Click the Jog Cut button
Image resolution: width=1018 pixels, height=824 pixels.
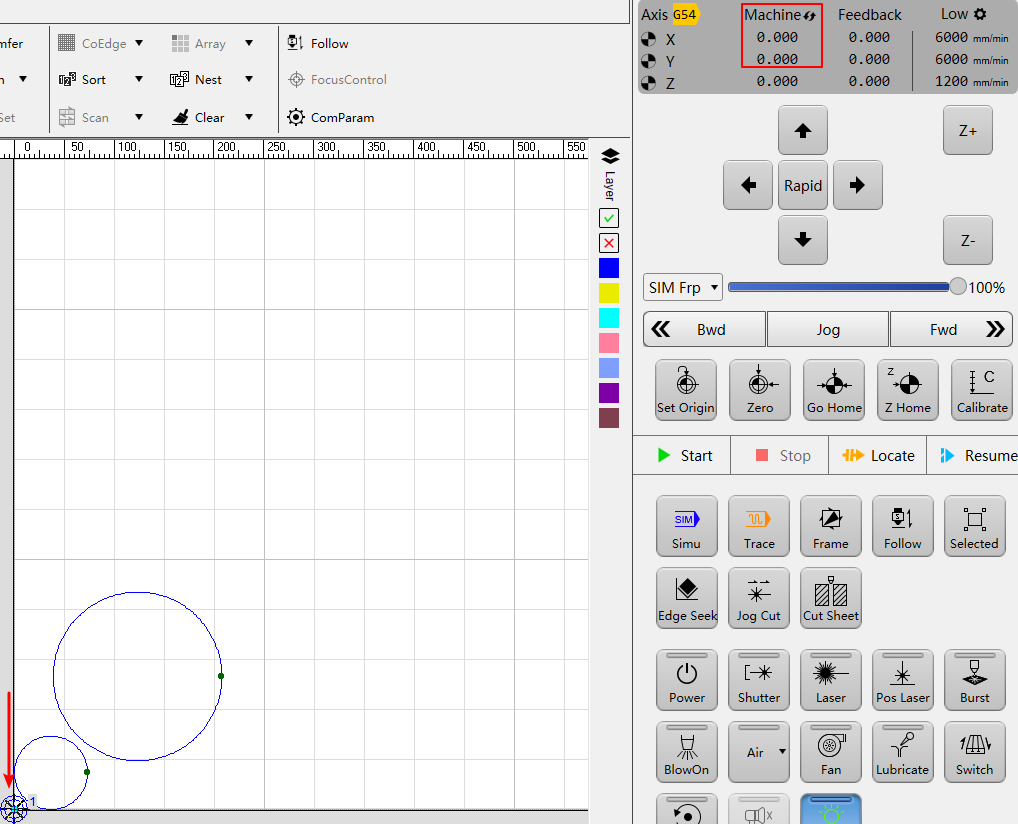[x=758, y=598]
